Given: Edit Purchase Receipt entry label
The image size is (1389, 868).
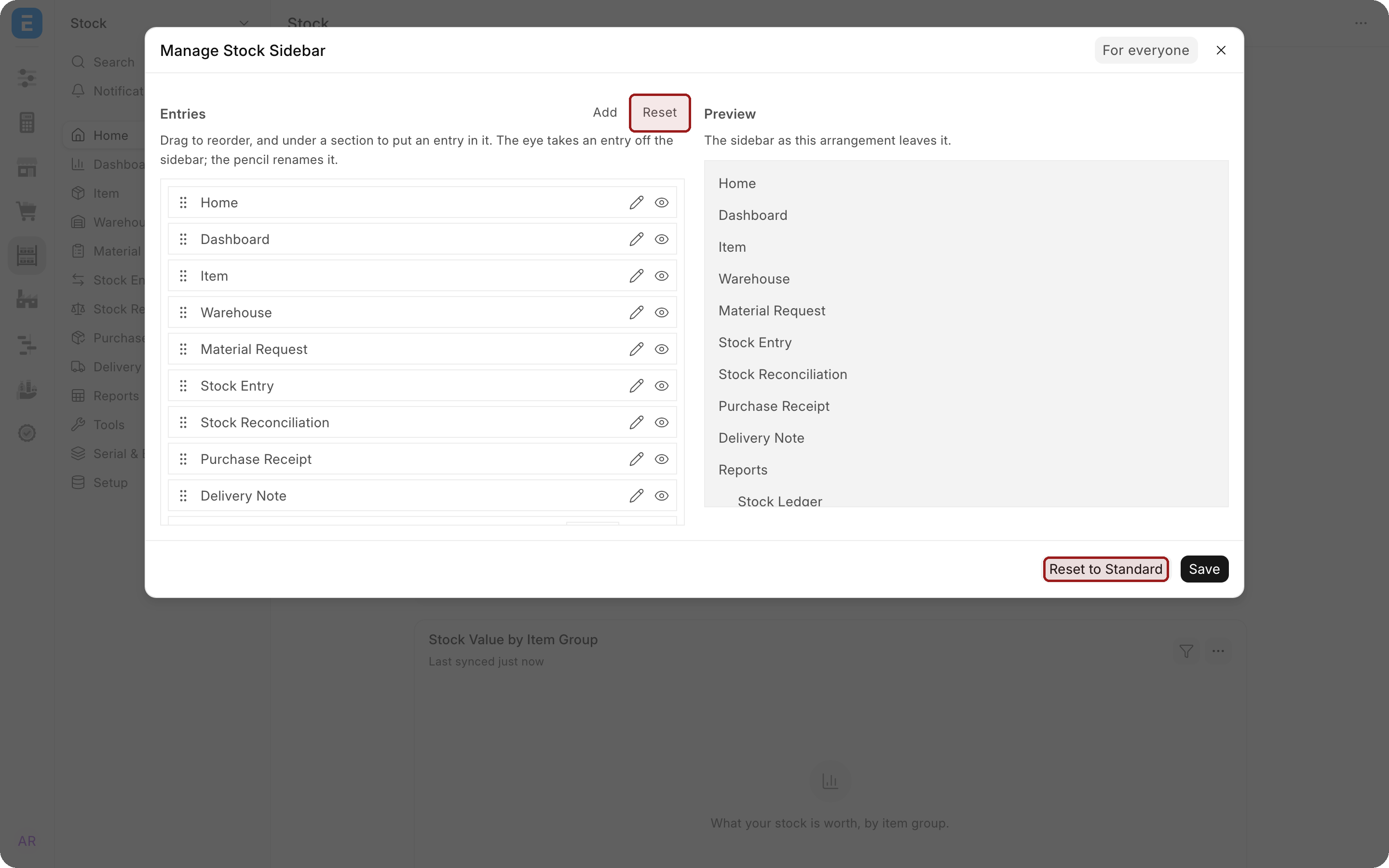Looking at the screenshot, I should pyautogui.click(x=636, y=459).
